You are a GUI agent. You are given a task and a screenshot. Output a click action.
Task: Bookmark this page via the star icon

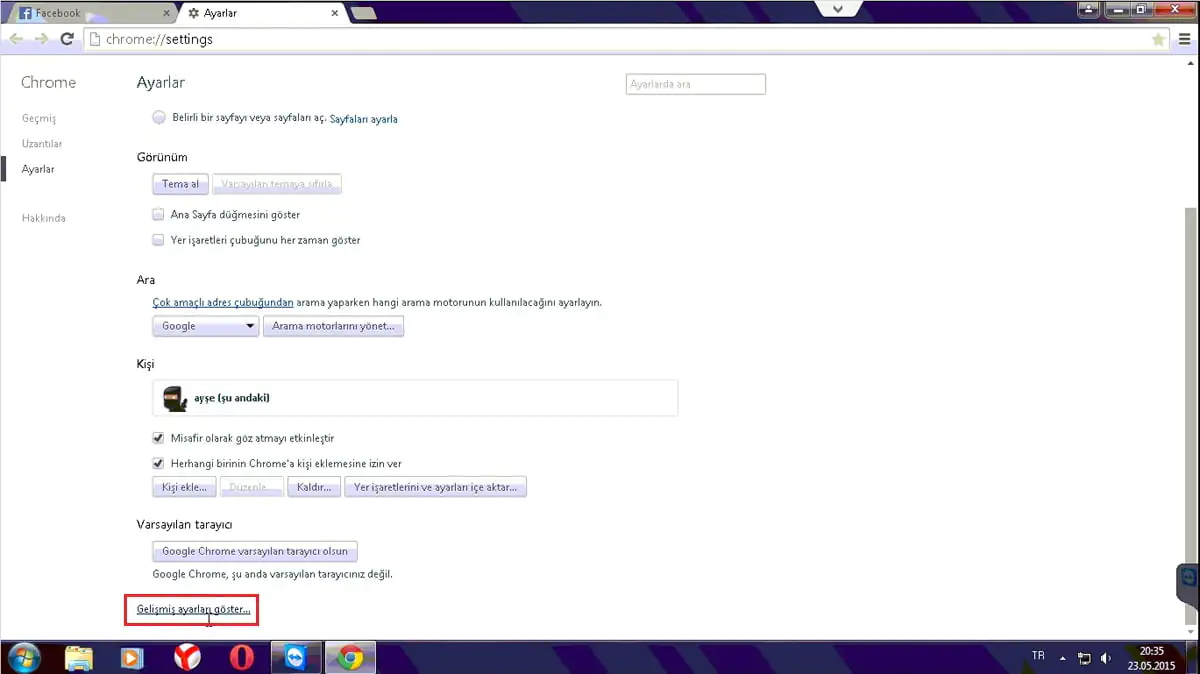(x=1158, y=39)
